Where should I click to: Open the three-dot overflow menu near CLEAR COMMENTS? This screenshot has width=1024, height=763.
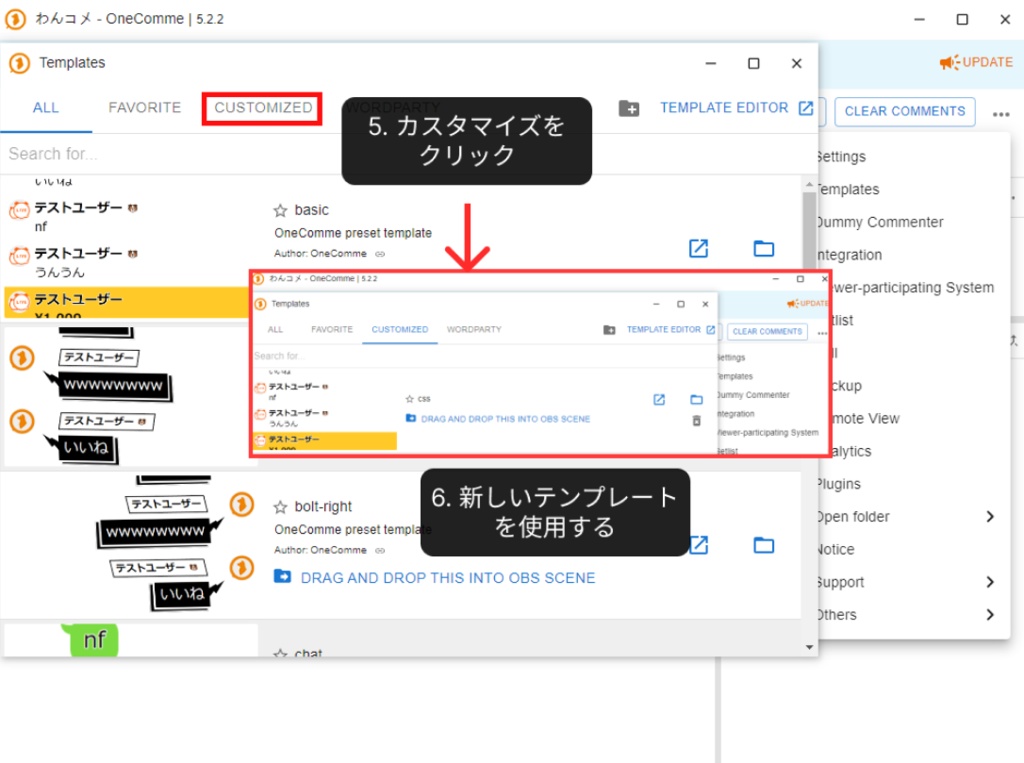(x=1002, y=112)
